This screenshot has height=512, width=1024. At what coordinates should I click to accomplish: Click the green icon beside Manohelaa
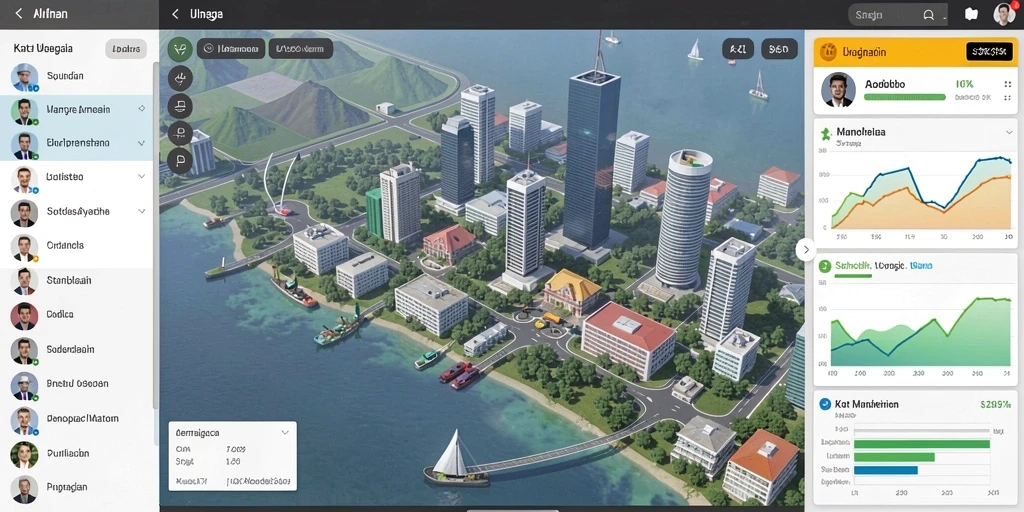(x=825, y=133)
